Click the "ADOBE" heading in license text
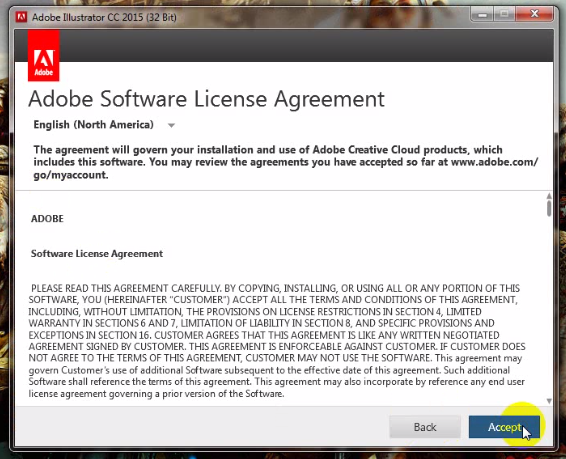 tap(47, 219)
